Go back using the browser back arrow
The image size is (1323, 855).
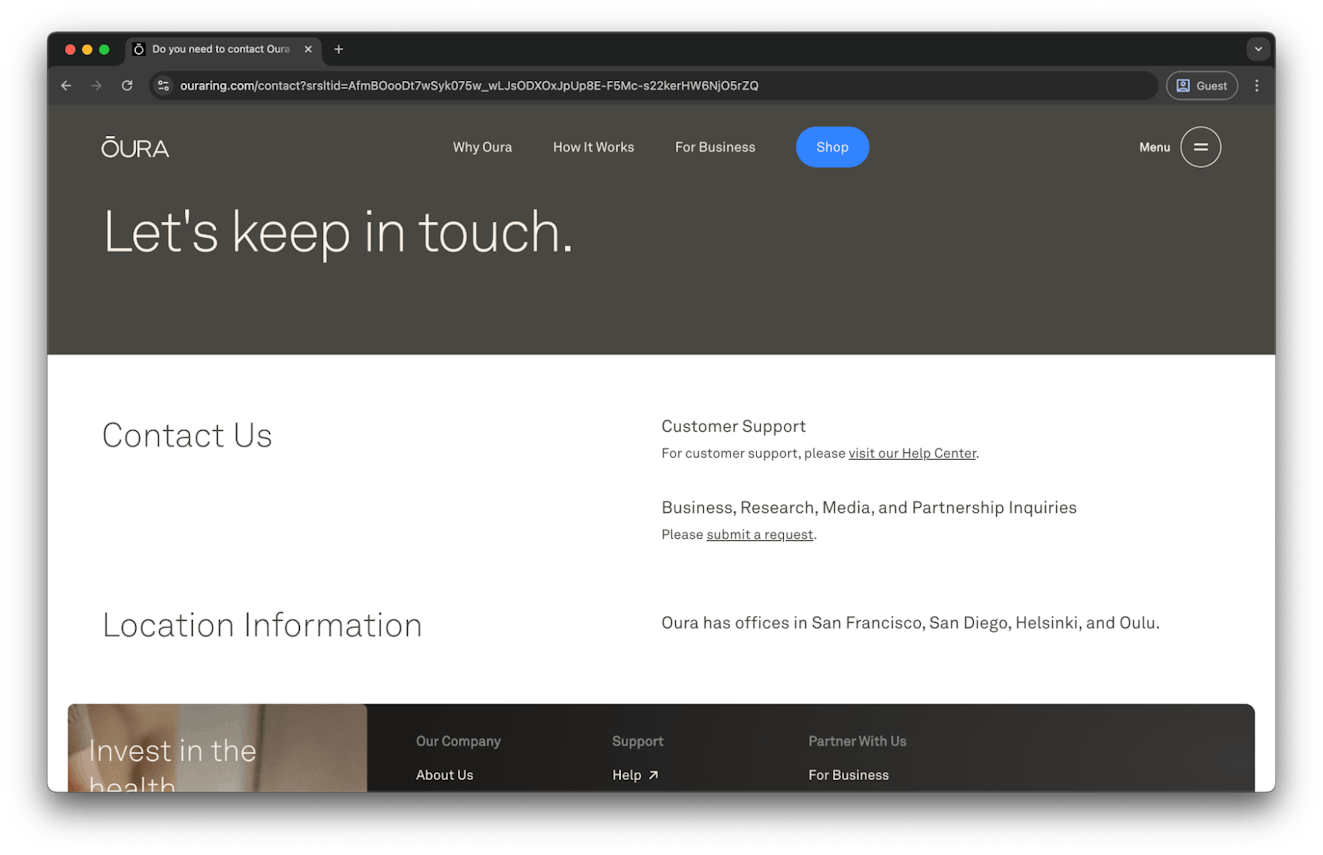[x=66, y=86]
